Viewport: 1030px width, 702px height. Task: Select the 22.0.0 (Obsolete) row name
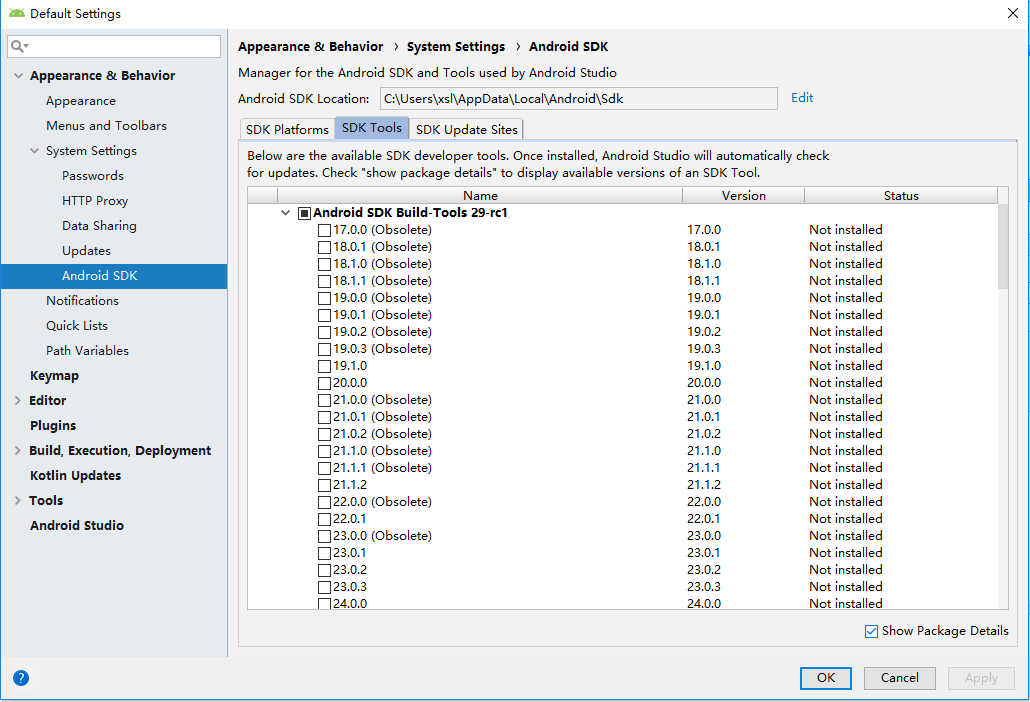click(x=382, y=502)
